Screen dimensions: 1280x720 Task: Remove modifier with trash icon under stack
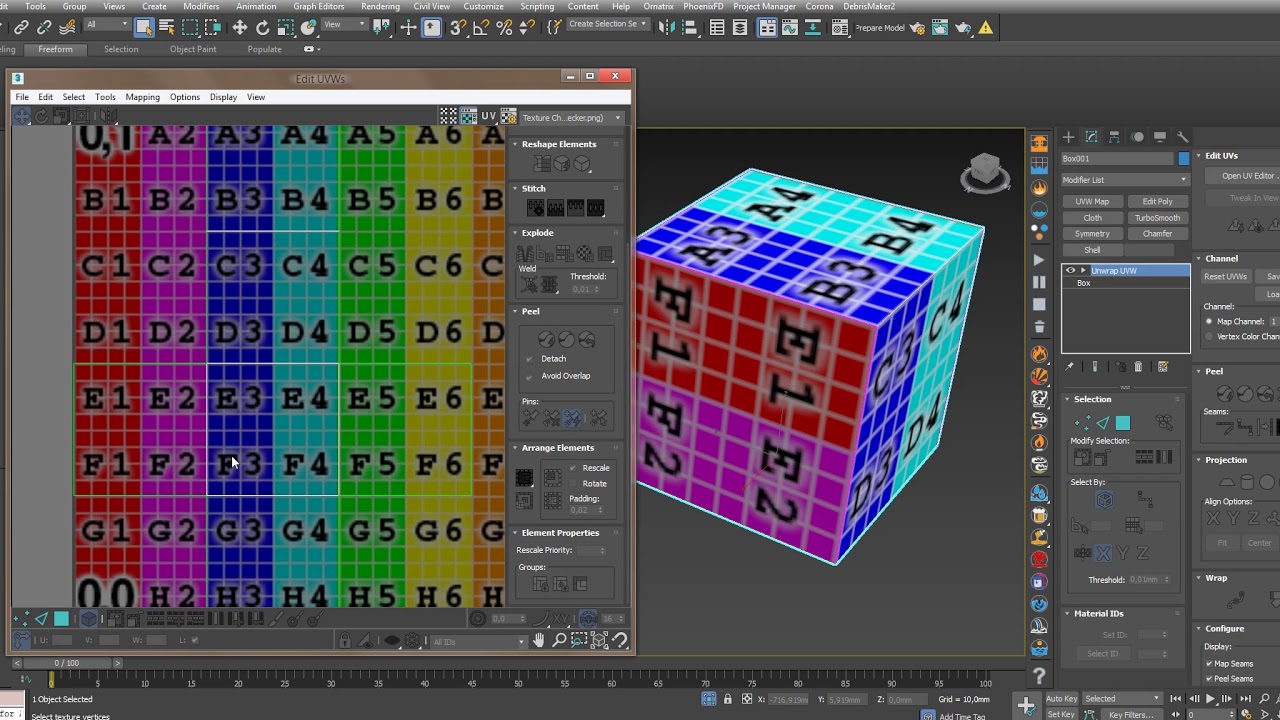point(1138,367)
